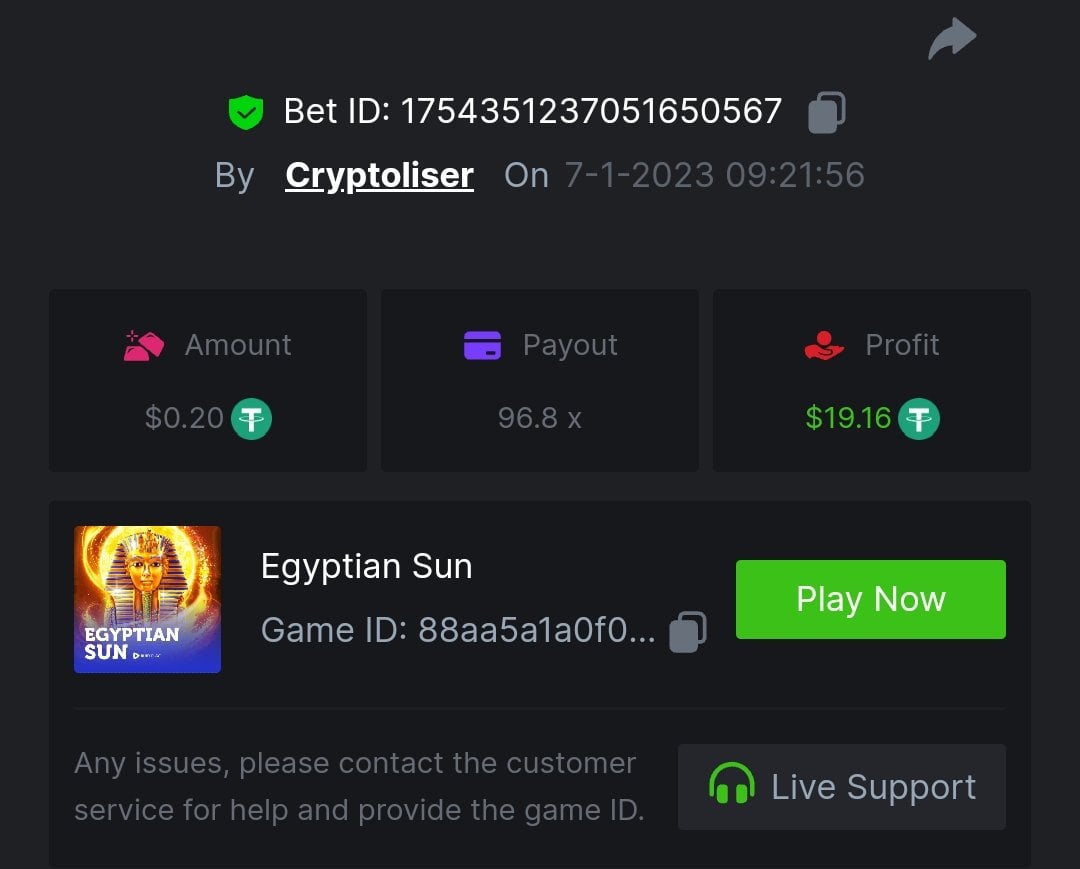Open the Cryptoliser user profile link
This screenshot has height=869, width=1080.
click(379, 175)
